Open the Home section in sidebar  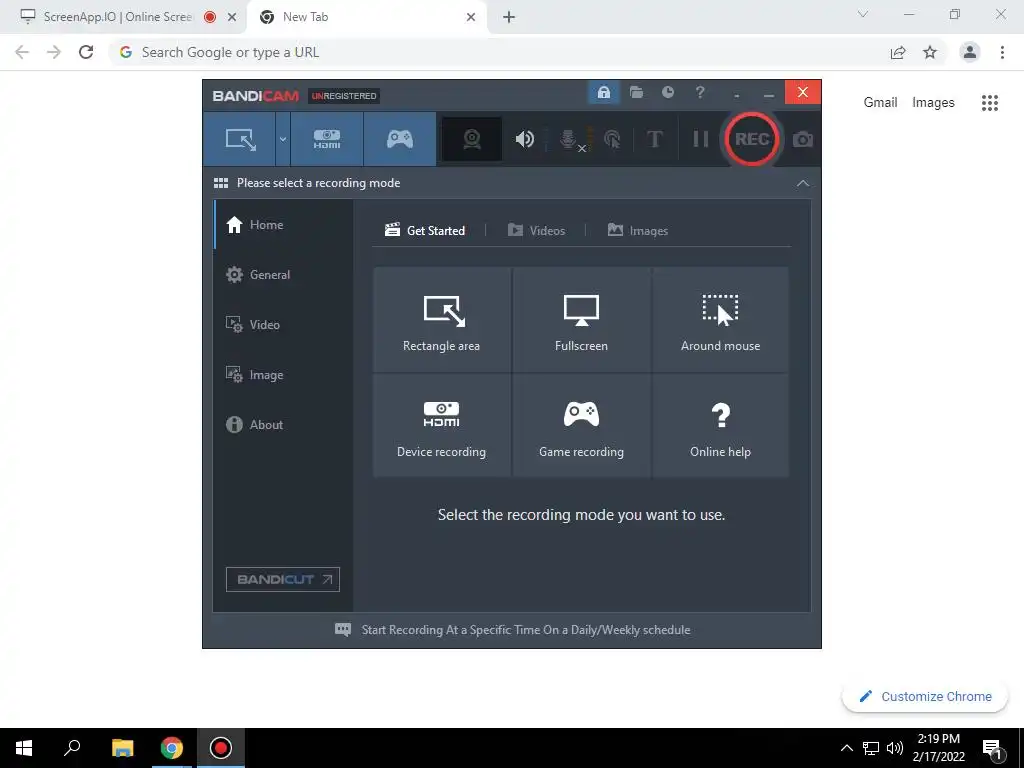(x=283, y=225)
